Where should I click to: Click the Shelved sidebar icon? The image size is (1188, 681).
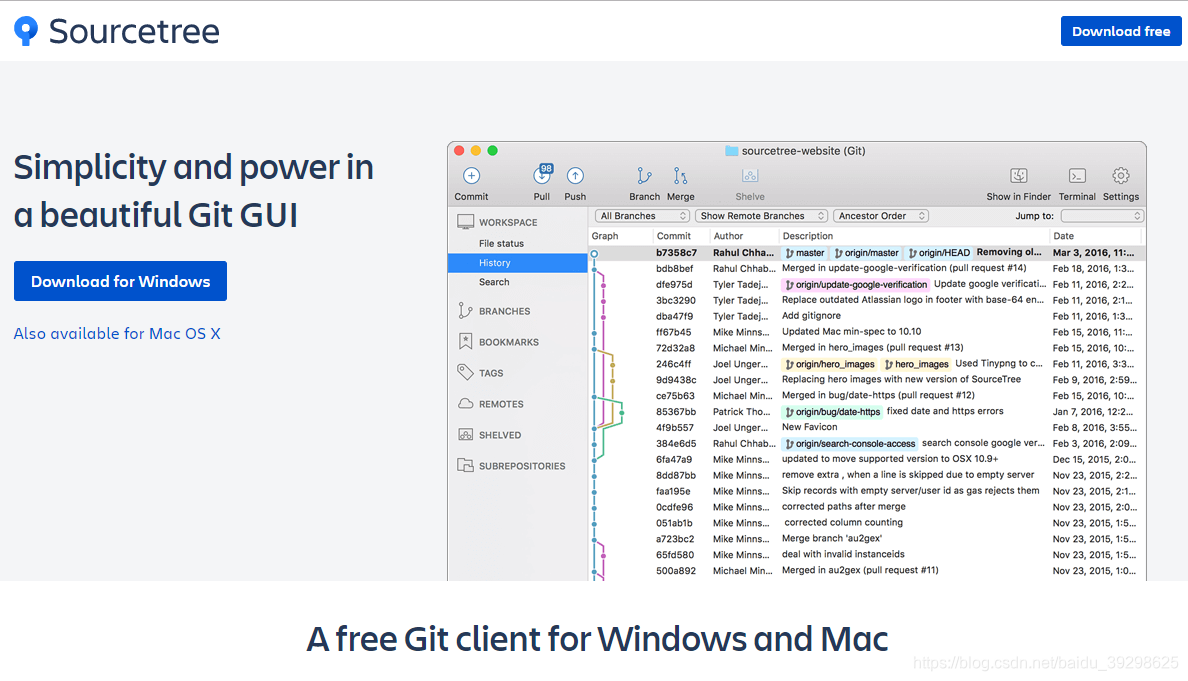pyautogui.click(x=465, y=435)
